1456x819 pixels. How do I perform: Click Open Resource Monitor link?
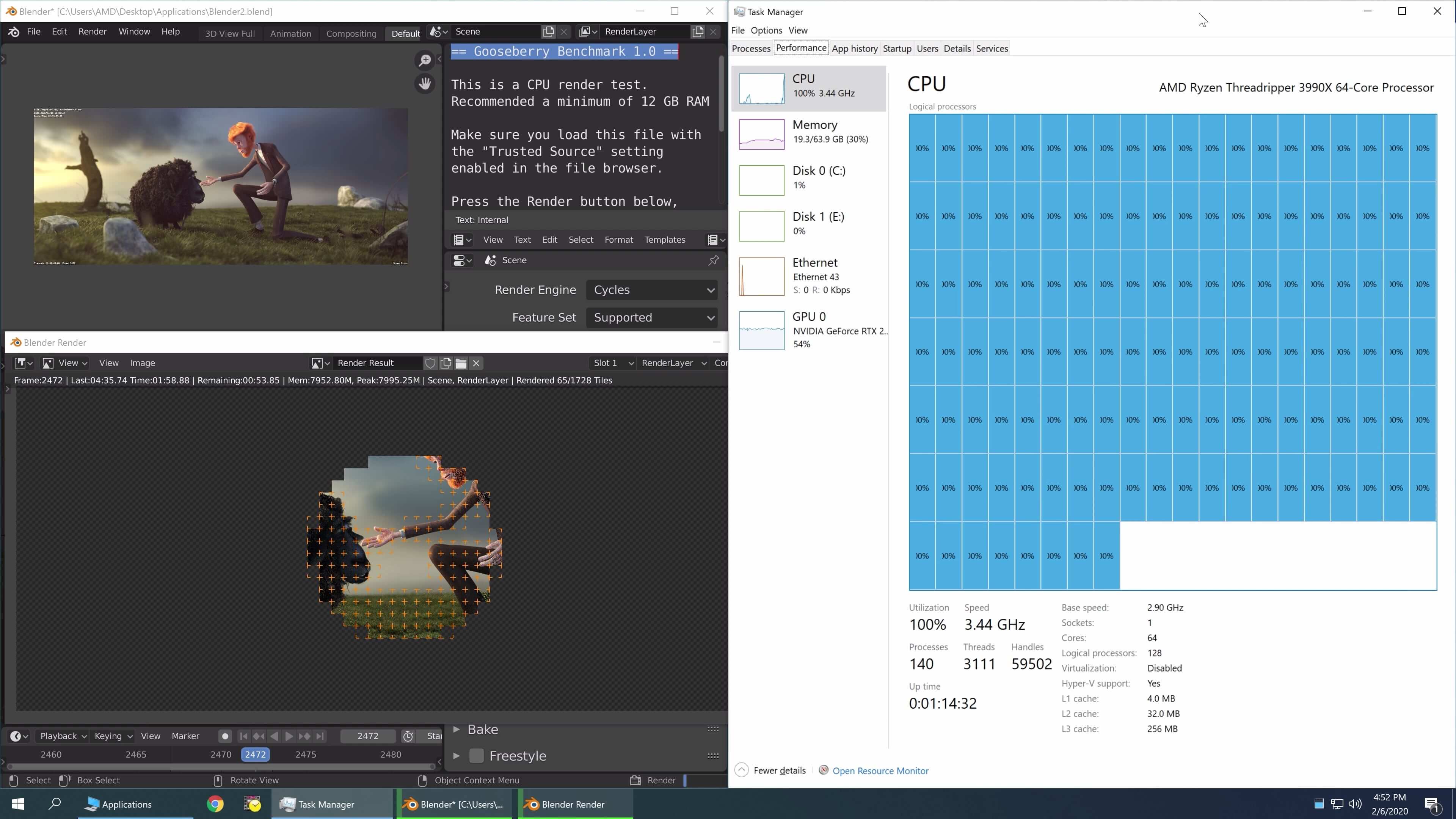[880, 771]
